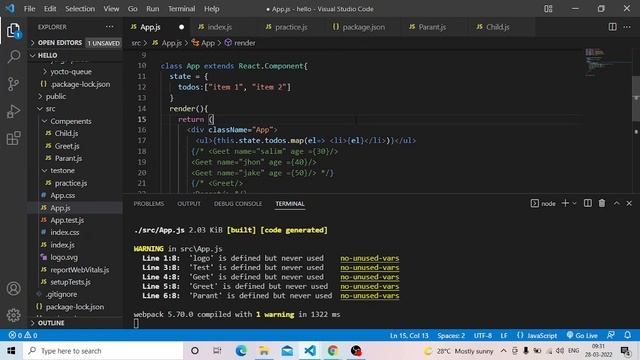Click the editor vertical scrollbar
The height and width of the screenshot is (360, 640).
click(x=636, y=98)
